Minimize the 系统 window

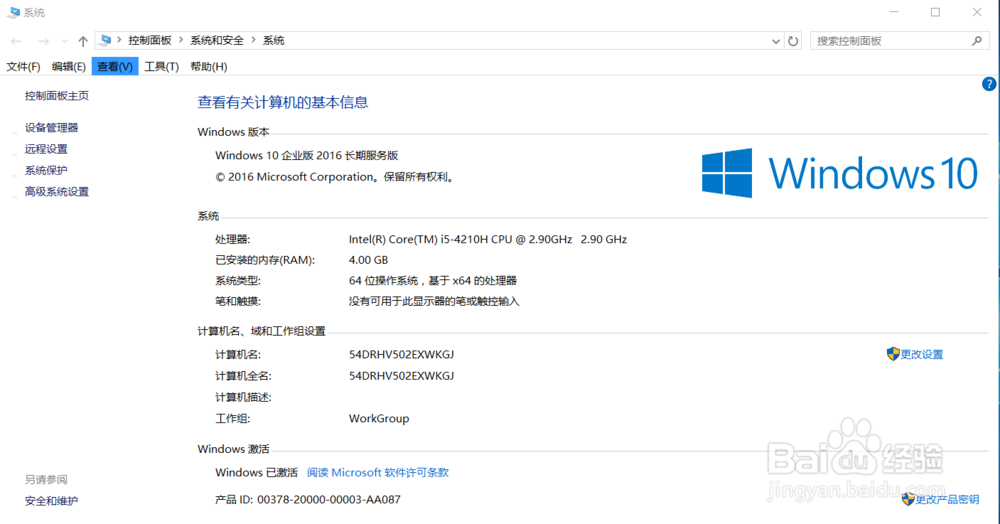pyautogui.click(x=894, y=12)
